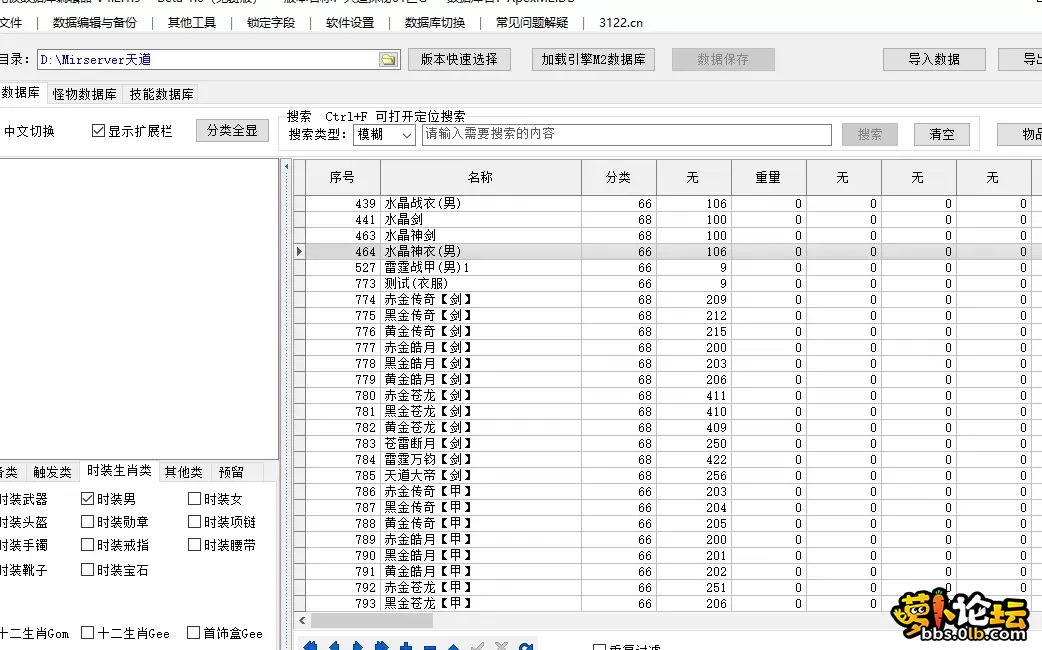Sort by the 序号 column header
1042x650 pixels.
(x=342, y=177)
